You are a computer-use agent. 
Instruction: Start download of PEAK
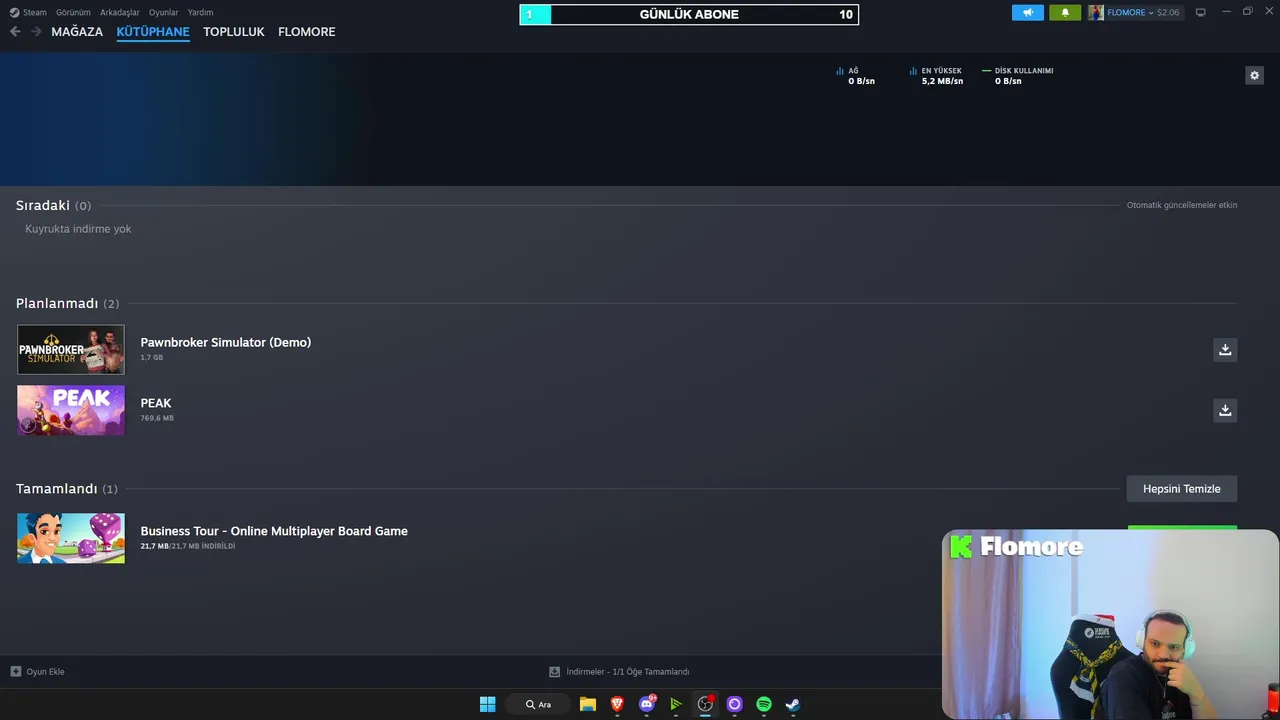(1224, 410)
